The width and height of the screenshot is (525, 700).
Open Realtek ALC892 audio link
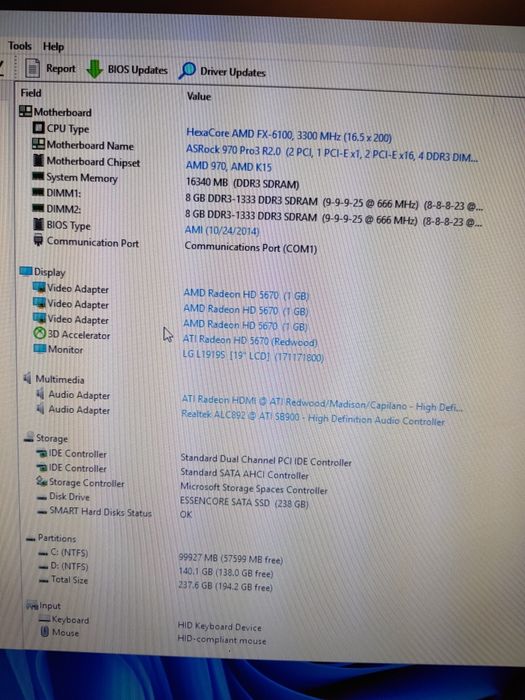[313, 418]
